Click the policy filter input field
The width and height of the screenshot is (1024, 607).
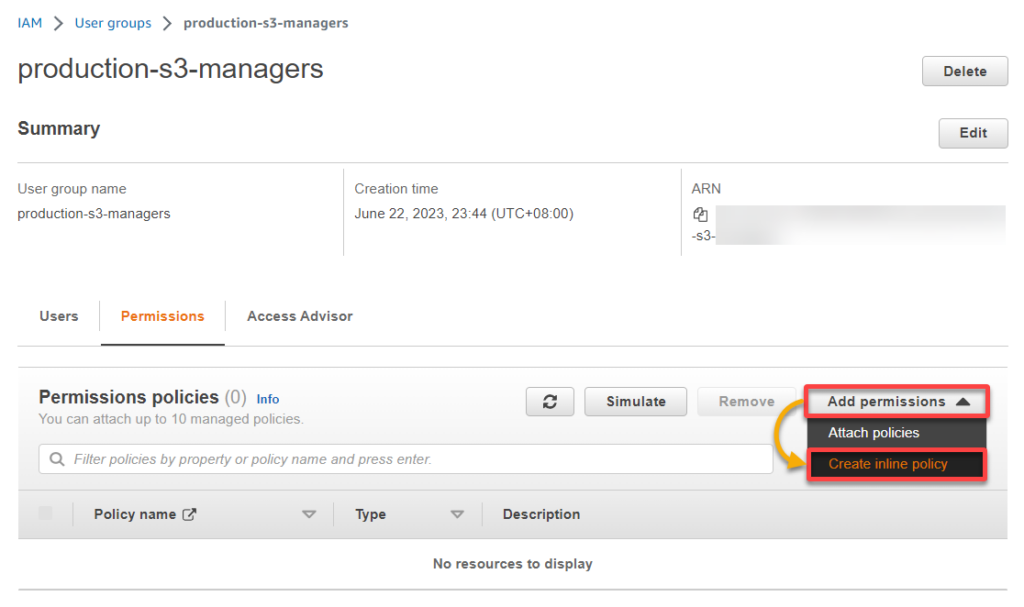[x=400, y=460]
